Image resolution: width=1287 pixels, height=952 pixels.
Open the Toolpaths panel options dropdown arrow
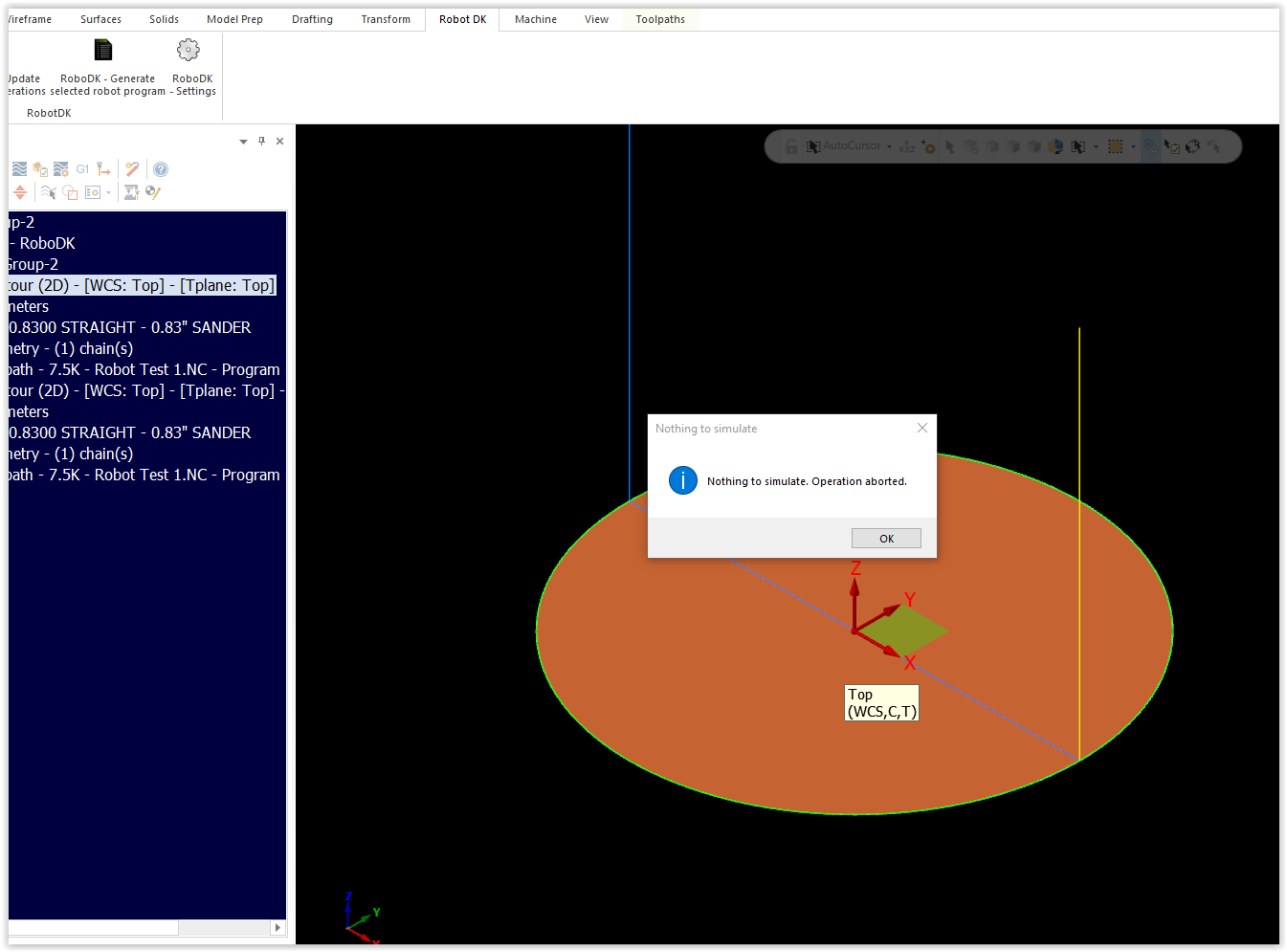pyautogui.click(x=243, y=141)
